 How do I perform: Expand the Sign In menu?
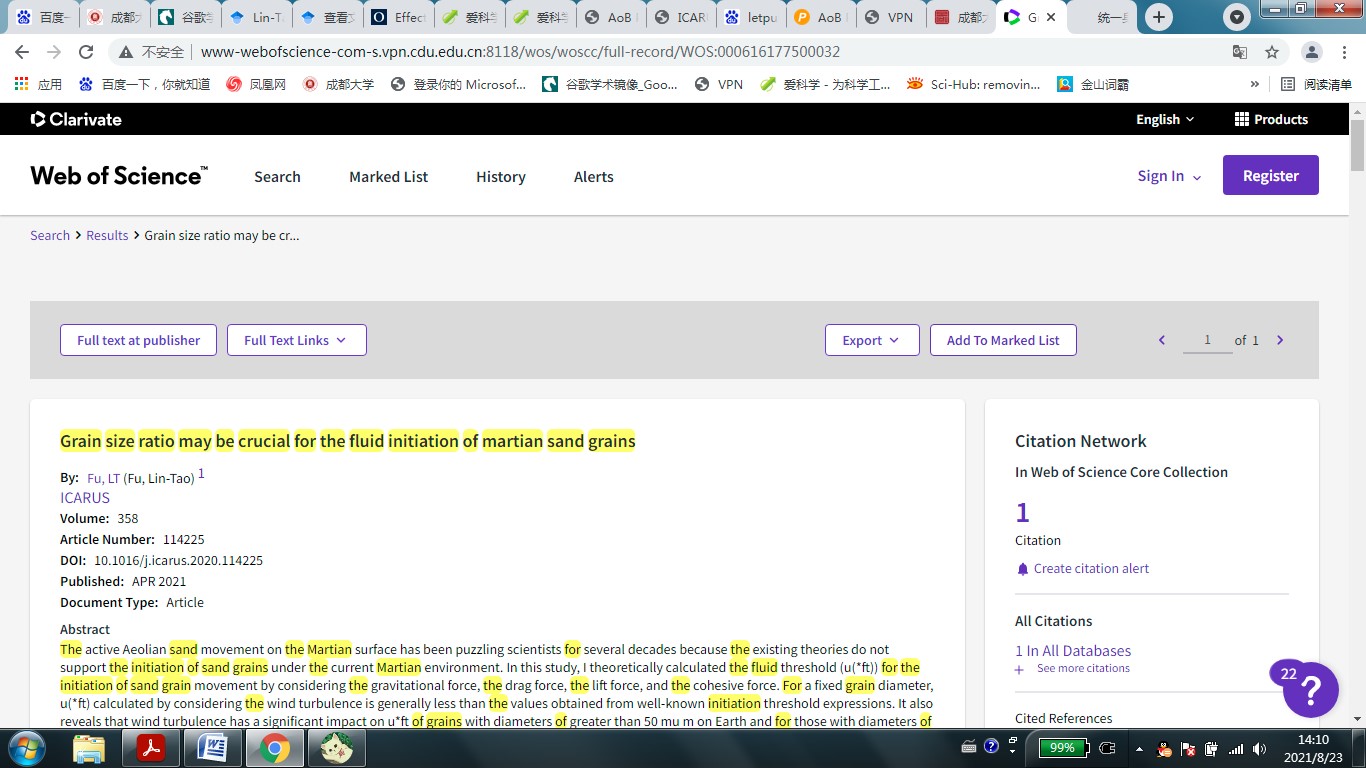pyautogui.click(x=1169, y=176)
